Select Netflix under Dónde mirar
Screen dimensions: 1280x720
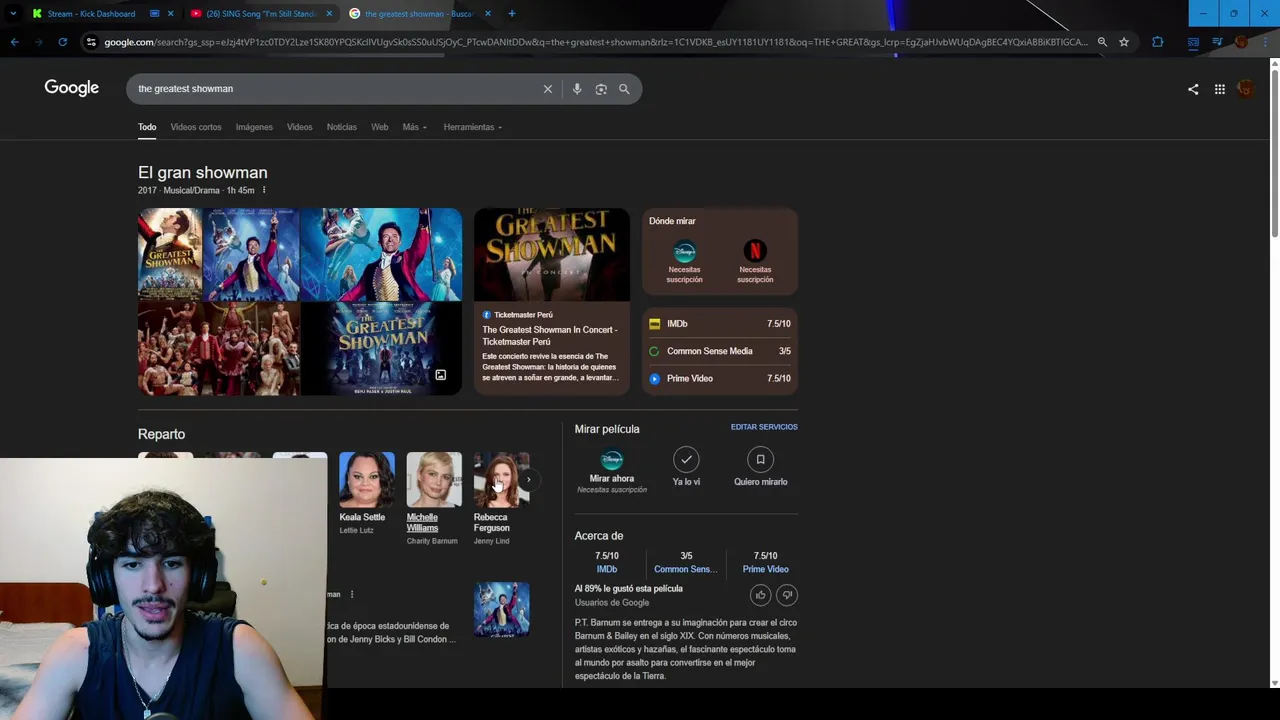pyautogui.click(x=755, y=261)
